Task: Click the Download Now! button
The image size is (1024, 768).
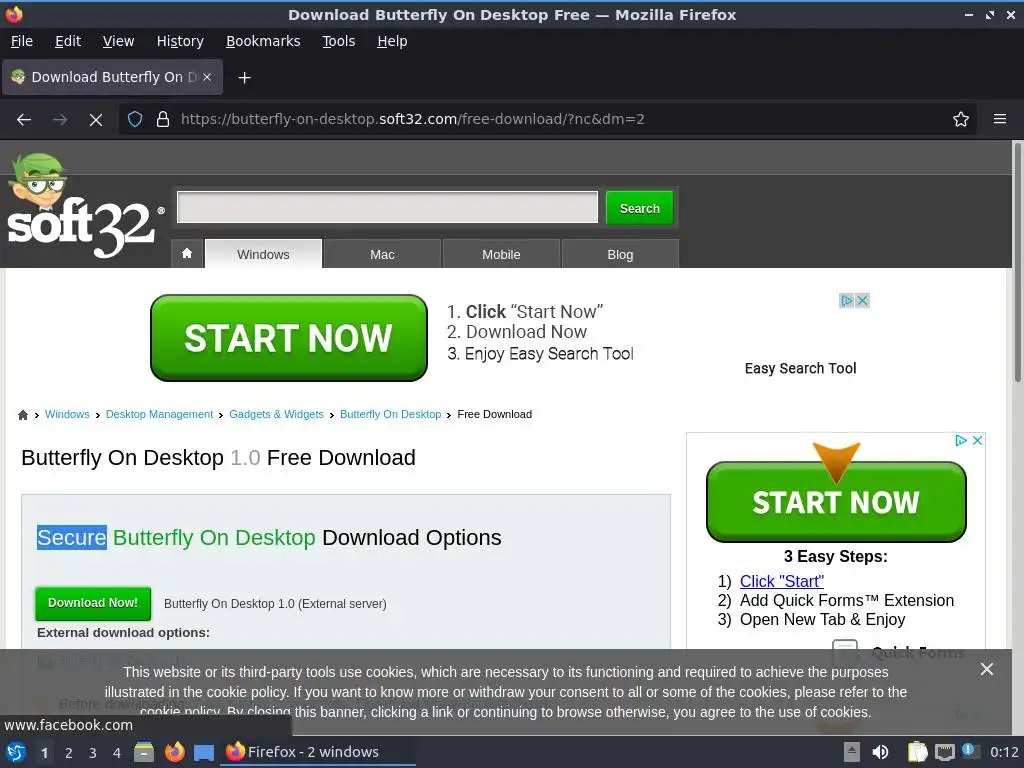Action: tap(93, 603)
